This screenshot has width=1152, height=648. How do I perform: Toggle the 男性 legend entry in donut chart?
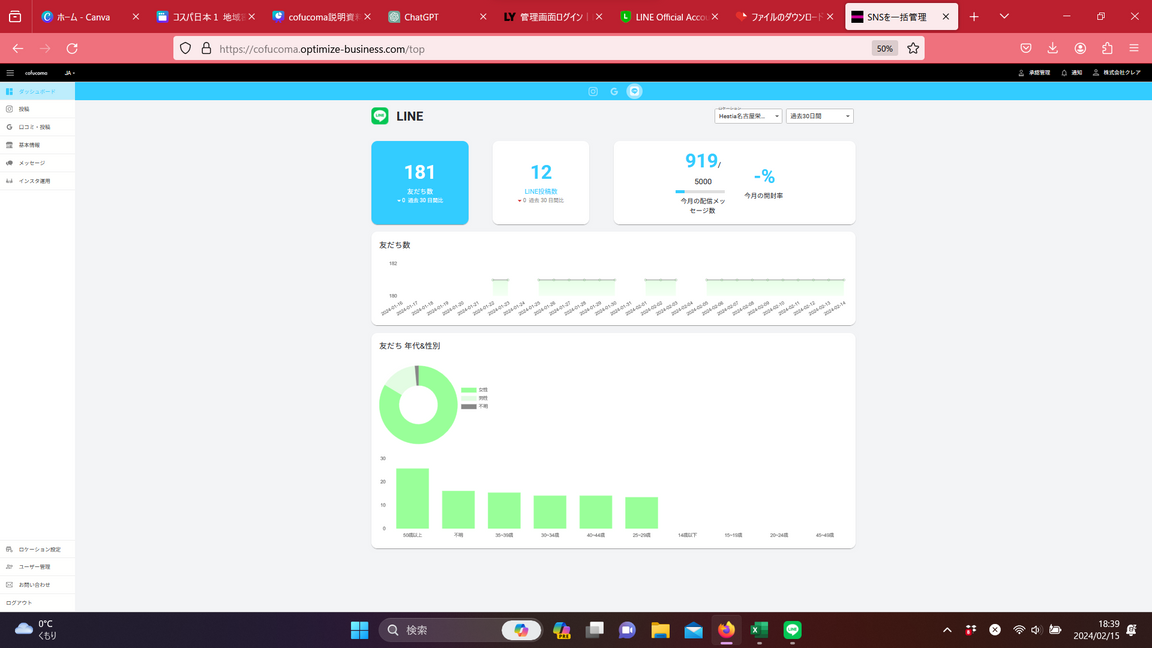[x=475, y=398]
